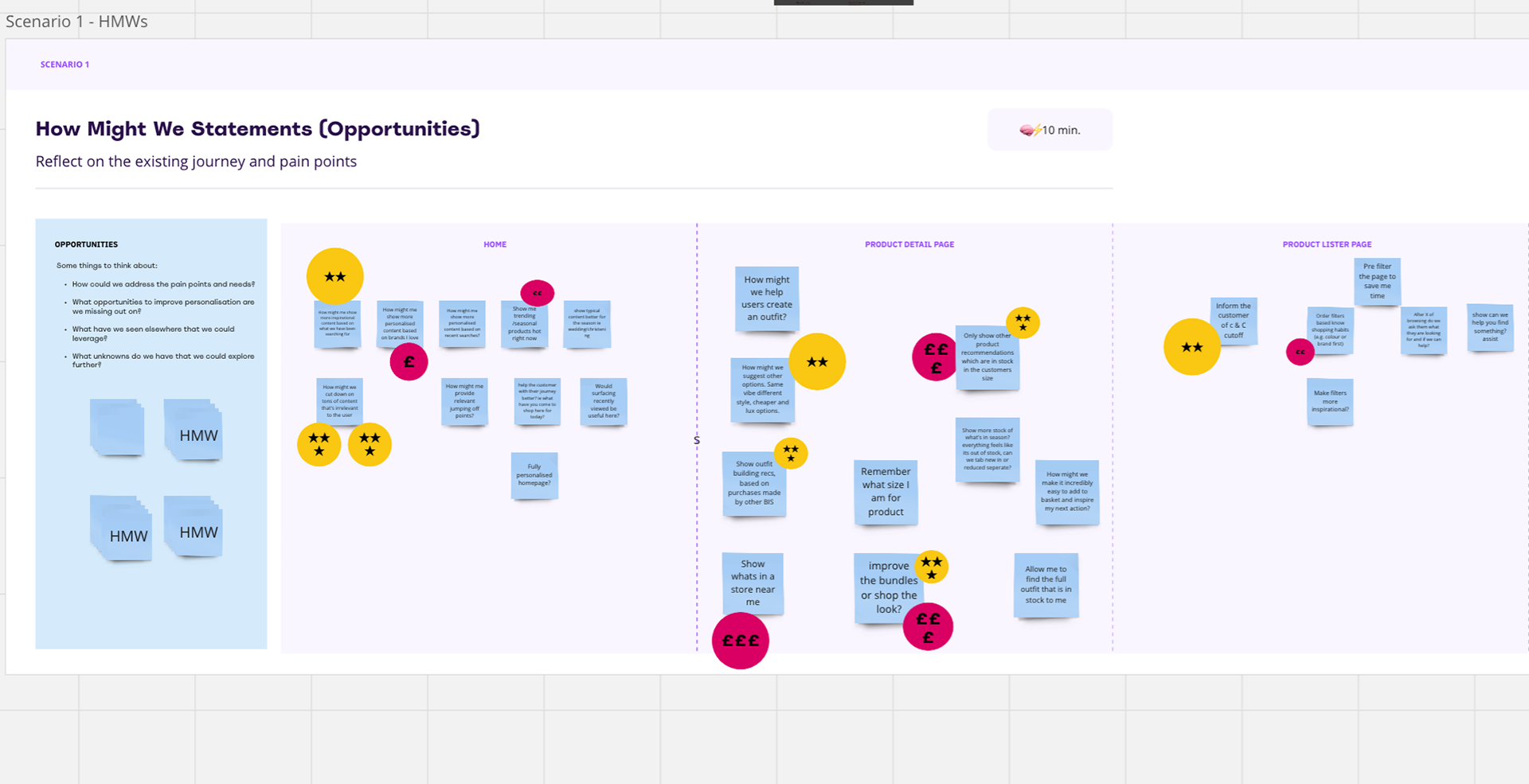The image size is (1529, 784).
Task: Click bullet 'How could we address the pain points'
Action: 163,284
